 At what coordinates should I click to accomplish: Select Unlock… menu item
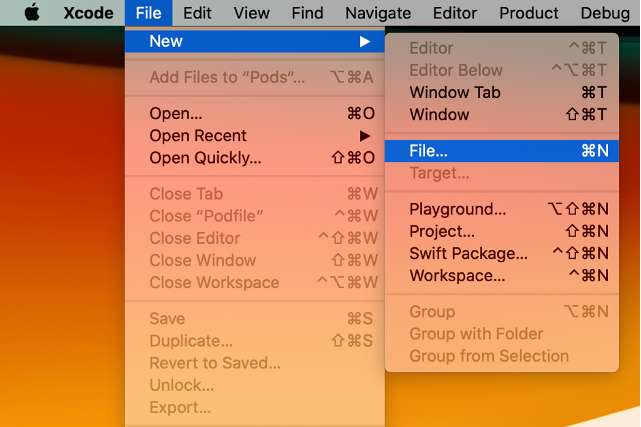point(255,385)
